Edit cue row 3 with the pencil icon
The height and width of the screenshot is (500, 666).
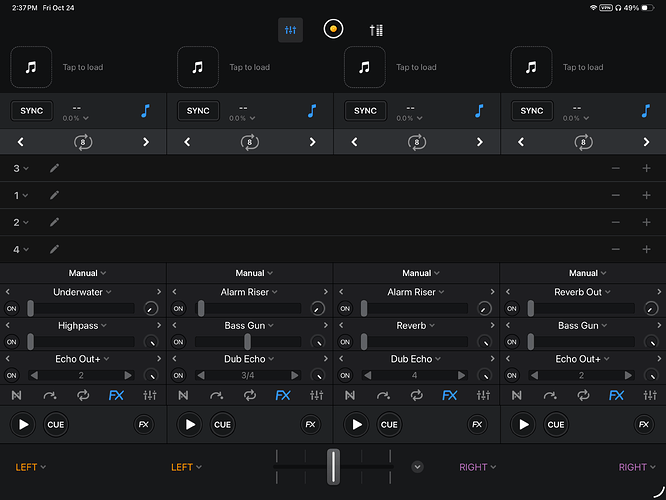coord(55,169)
